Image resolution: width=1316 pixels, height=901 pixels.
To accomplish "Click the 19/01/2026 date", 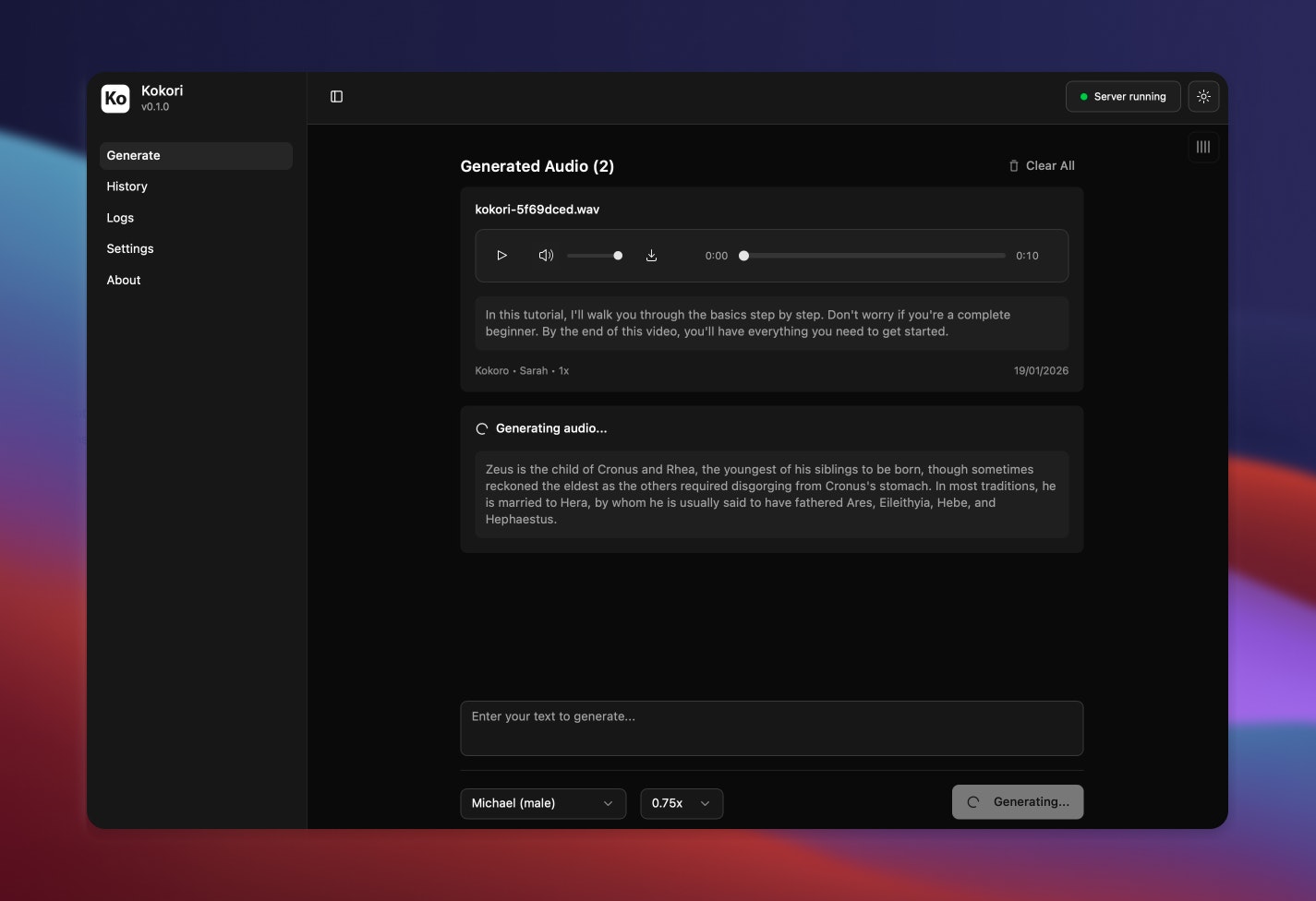I will pyautogui.click(x=1041, y=371).
